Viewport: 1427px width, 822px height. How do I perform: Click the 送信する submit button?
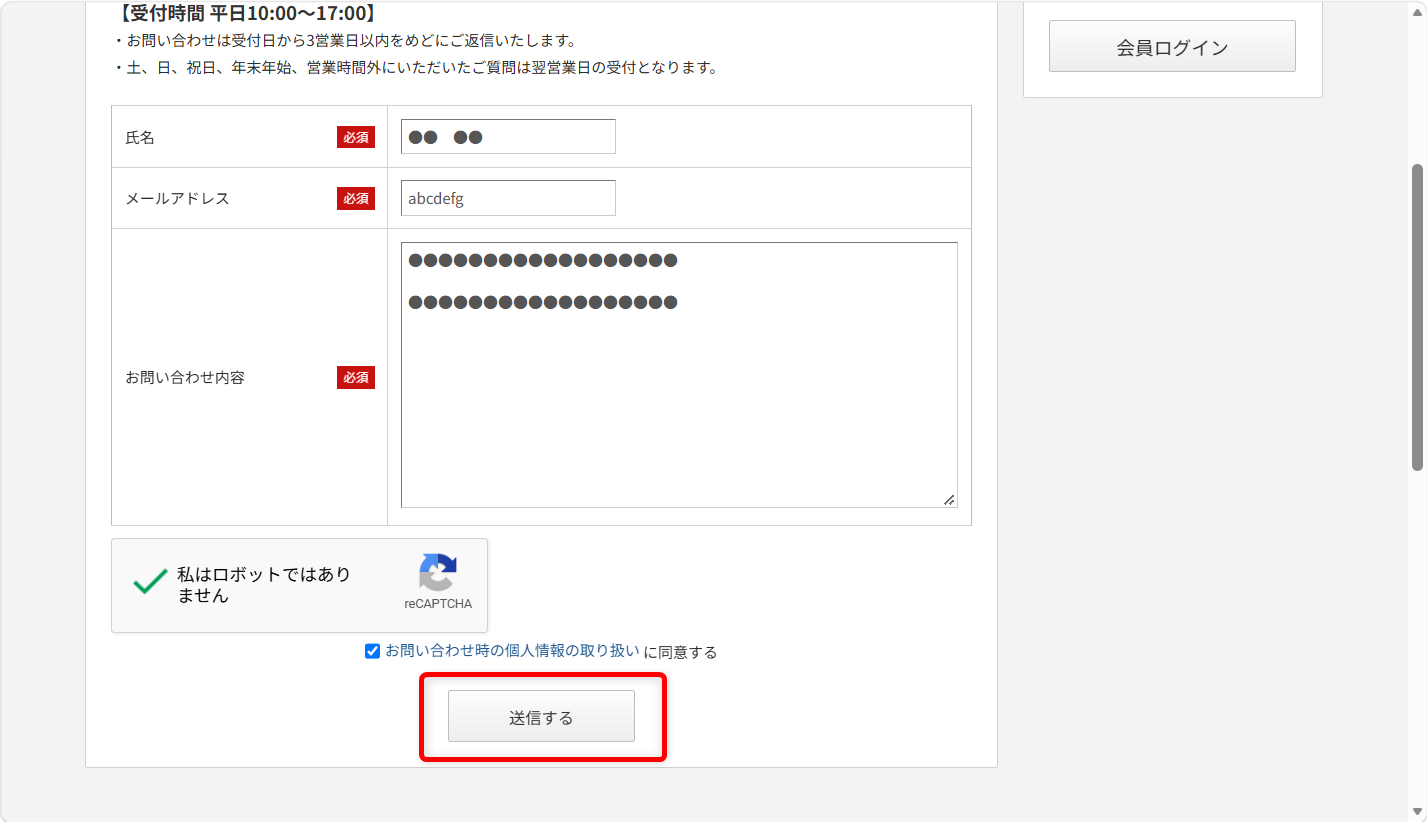pos(541,716)
